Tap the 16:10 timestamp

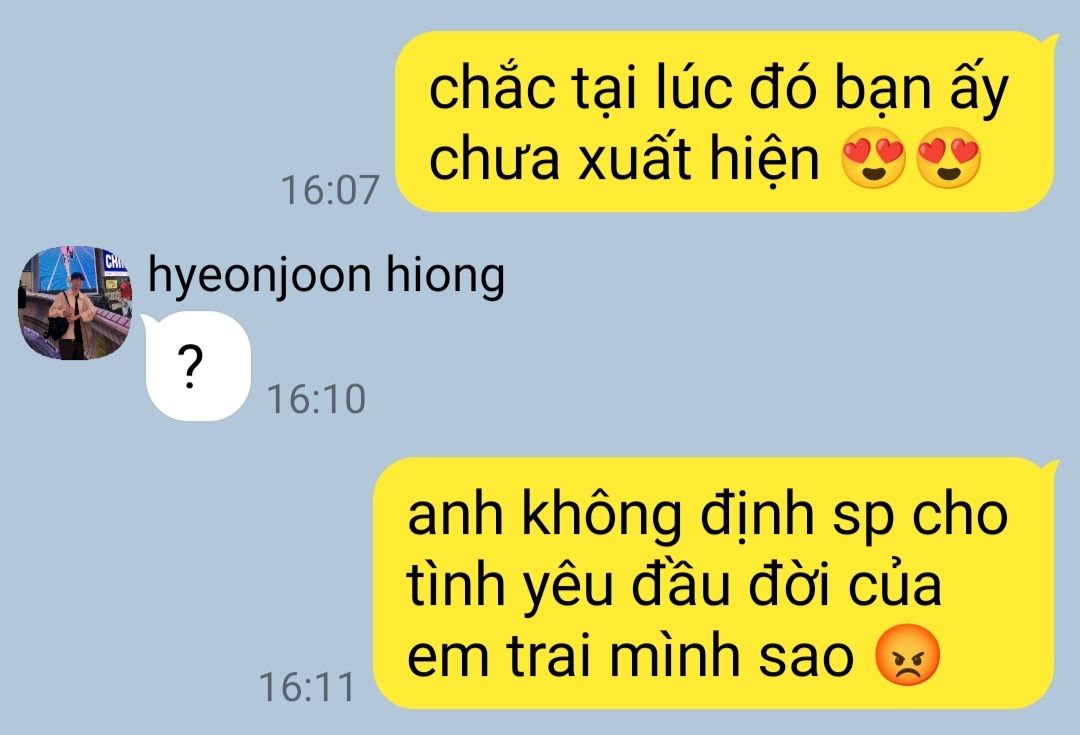[316, 399]
